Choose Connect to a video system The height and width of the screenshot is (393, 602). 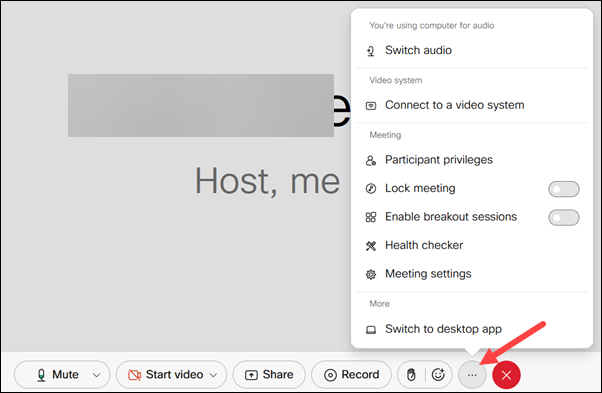(x=472, y=105)
